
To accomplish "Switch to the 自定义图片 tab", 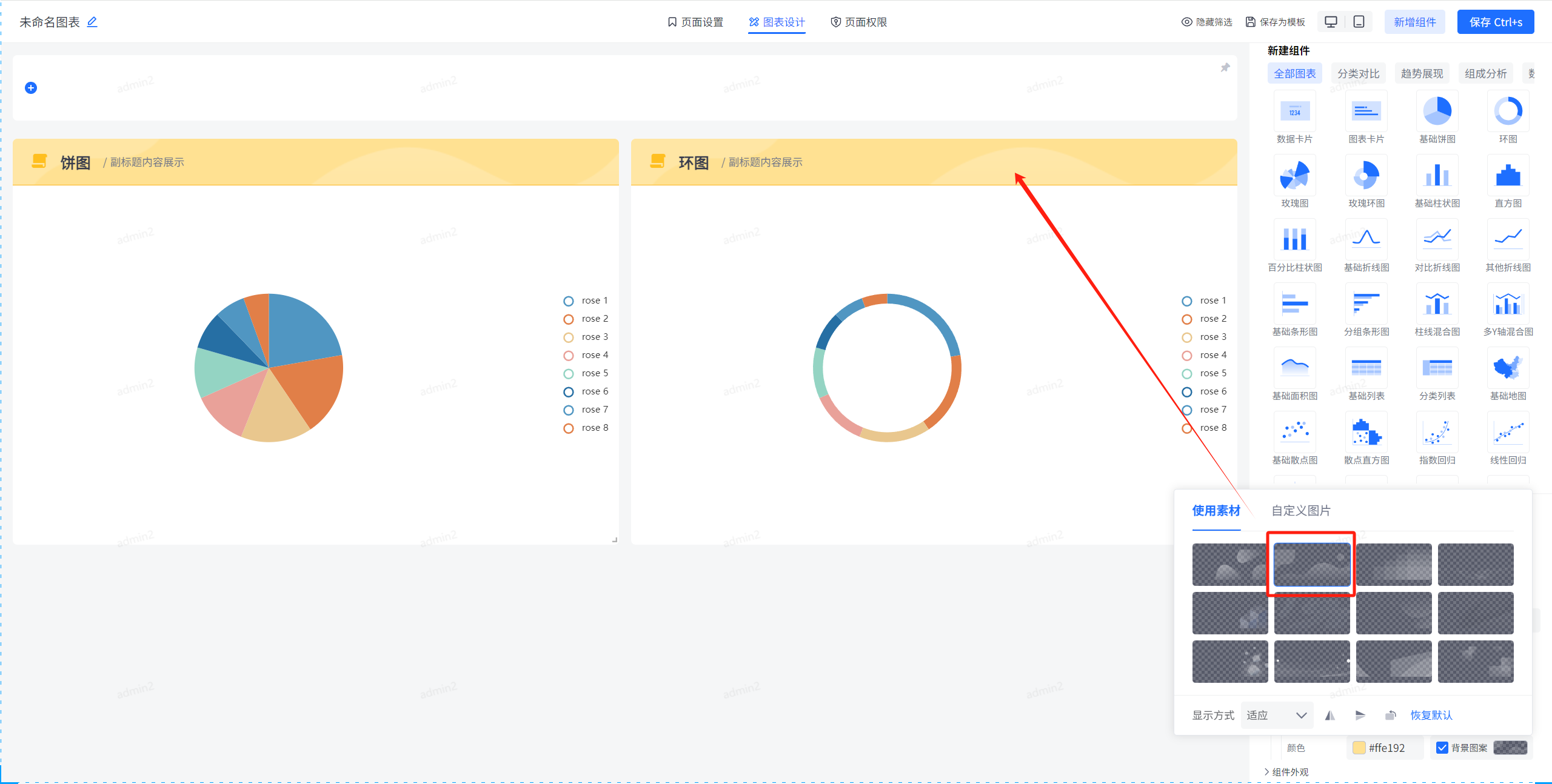I will (x=1301, y=511).
